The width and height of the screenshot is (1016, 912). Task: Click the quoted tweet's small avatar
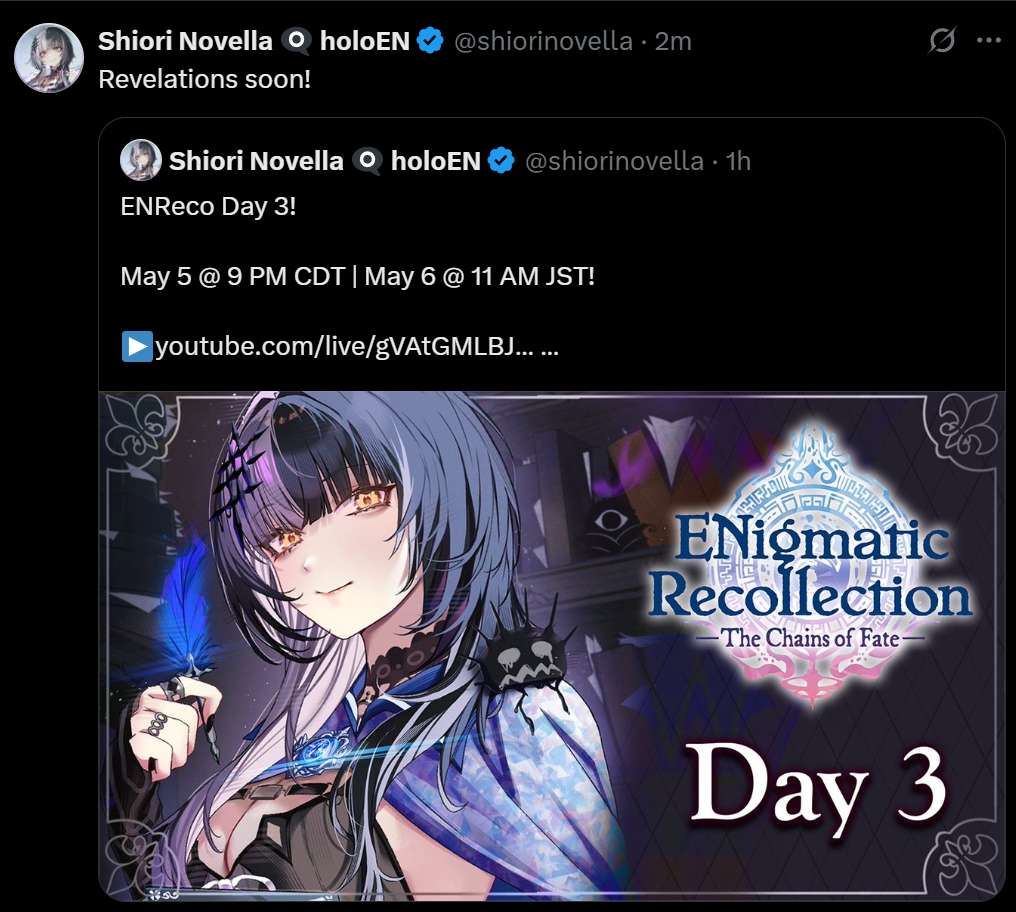(141, 159)
